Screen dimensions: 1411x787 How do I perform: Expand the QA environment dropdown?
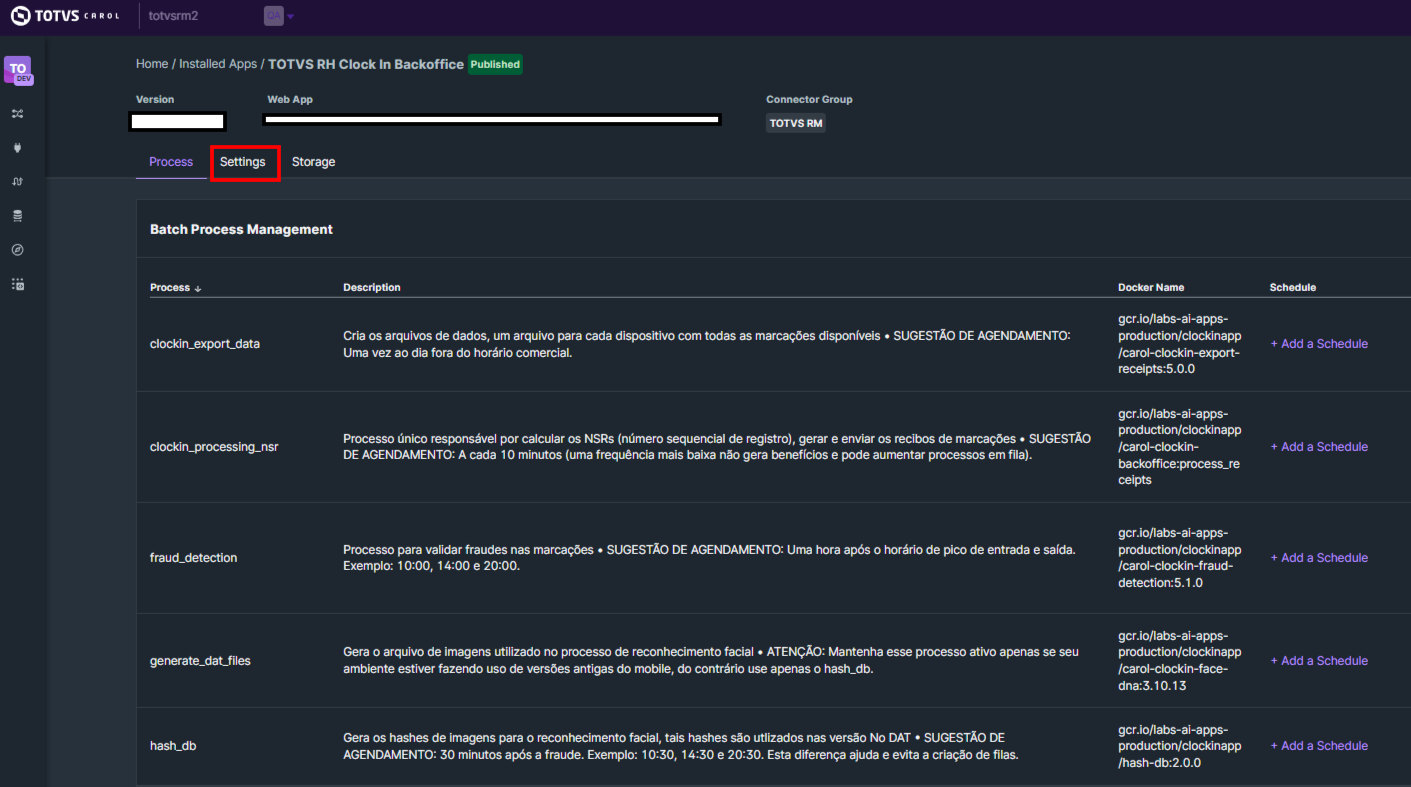pyautogui.click(x=279, y=16)
